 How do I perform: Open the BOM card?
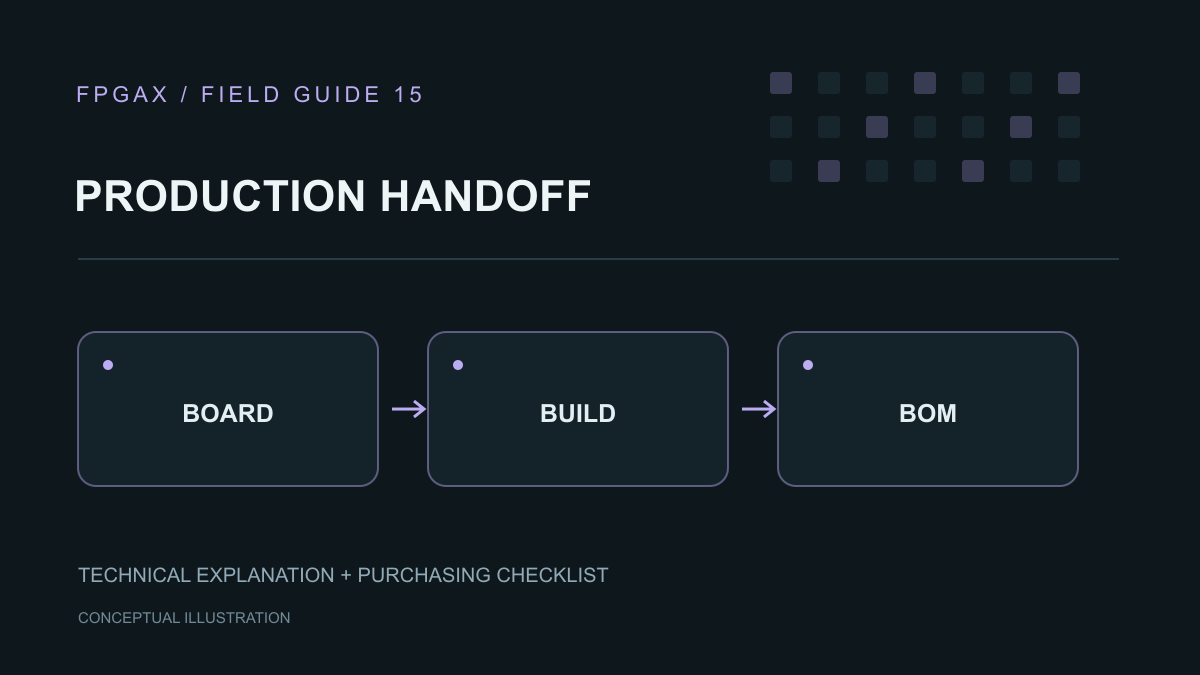coord(928,409)
